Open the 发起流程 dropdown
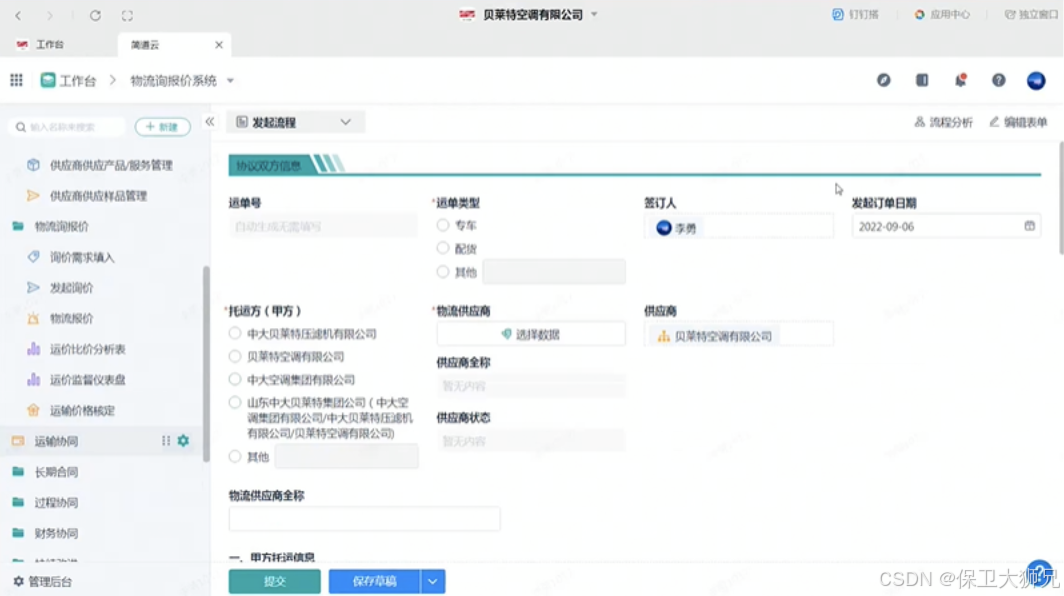 point(295,121)
